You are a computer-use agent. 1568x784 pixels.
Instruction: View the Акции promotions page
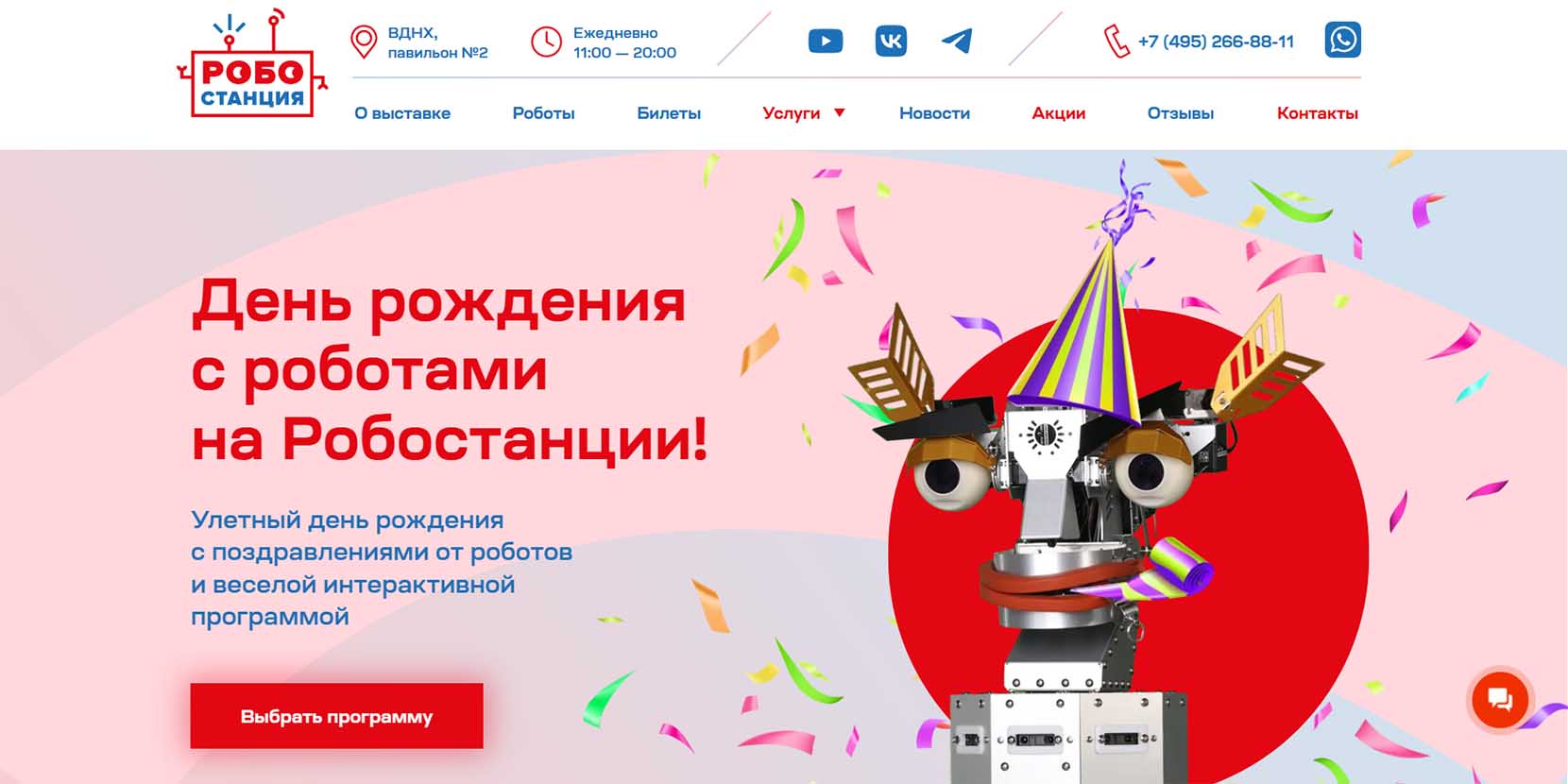point(1058,113)
